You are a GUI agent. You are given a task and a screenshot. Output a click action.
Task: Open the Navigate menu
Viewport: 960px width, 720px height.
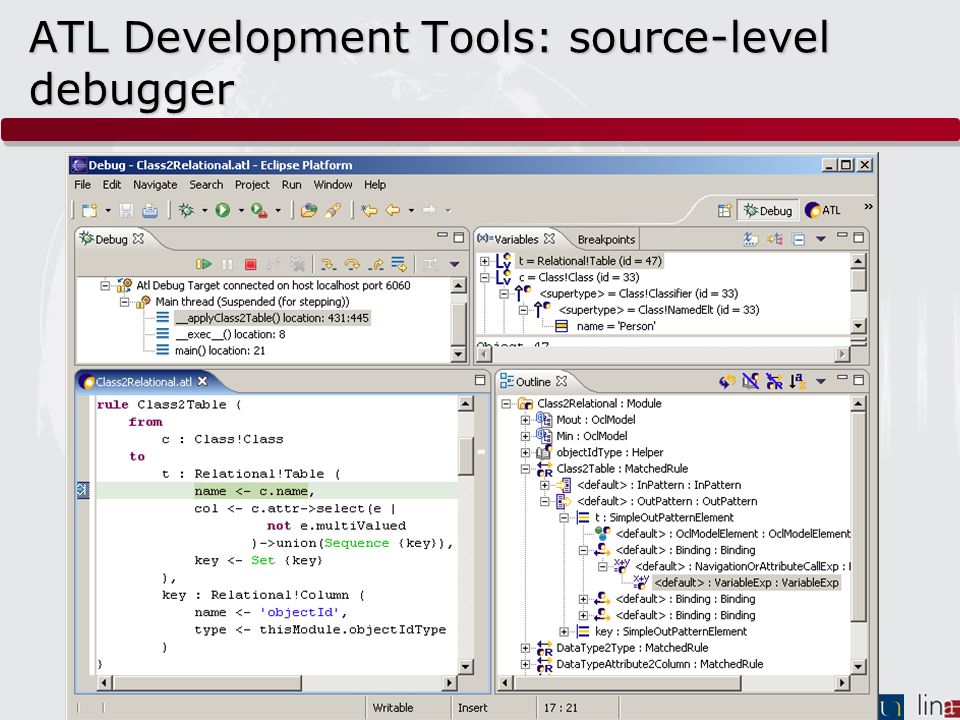155,184
